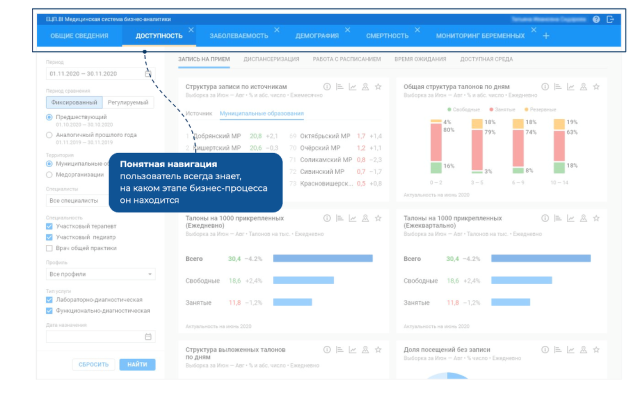Image resolution: width=640 pixels, height=403 pixels.
Task: Select the Фиксированный comparison mode
Action: pyautogui.click(x=74, y=102)
